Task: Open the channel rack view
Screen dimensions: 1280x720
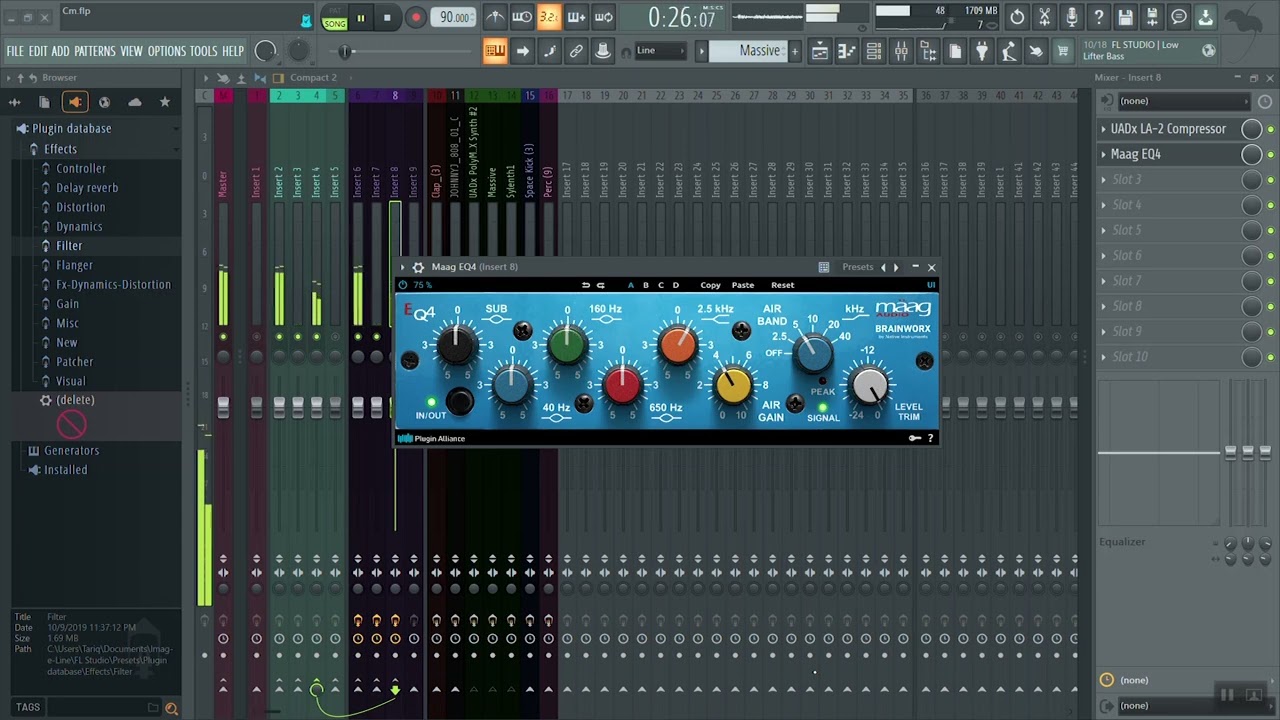Action: click(x=874, y=52)
